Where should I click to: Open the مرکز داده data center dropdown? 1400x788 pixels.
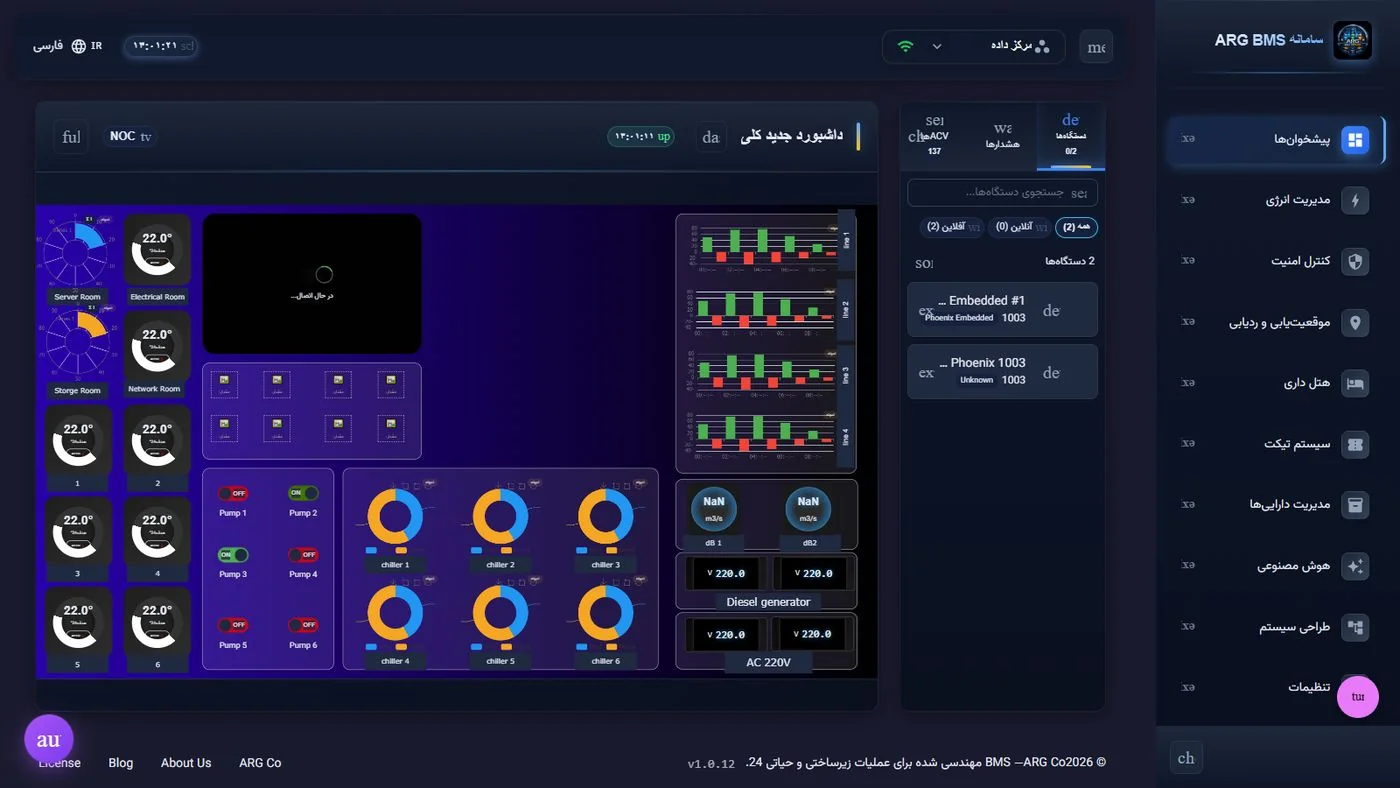[973, 46]
